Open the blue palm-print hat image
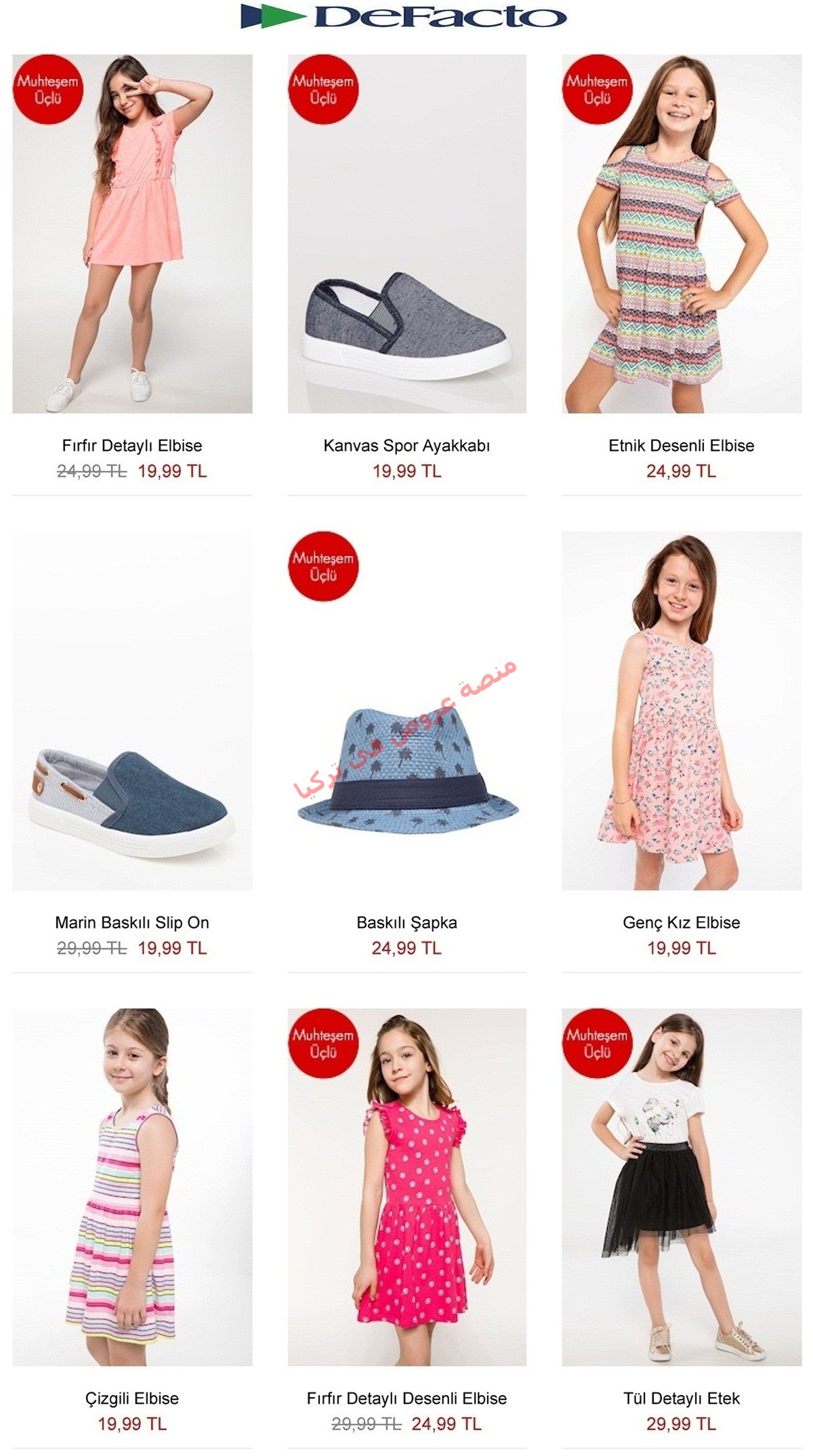The width and height of the screenshot is (813, 1456). coord(406,710)
